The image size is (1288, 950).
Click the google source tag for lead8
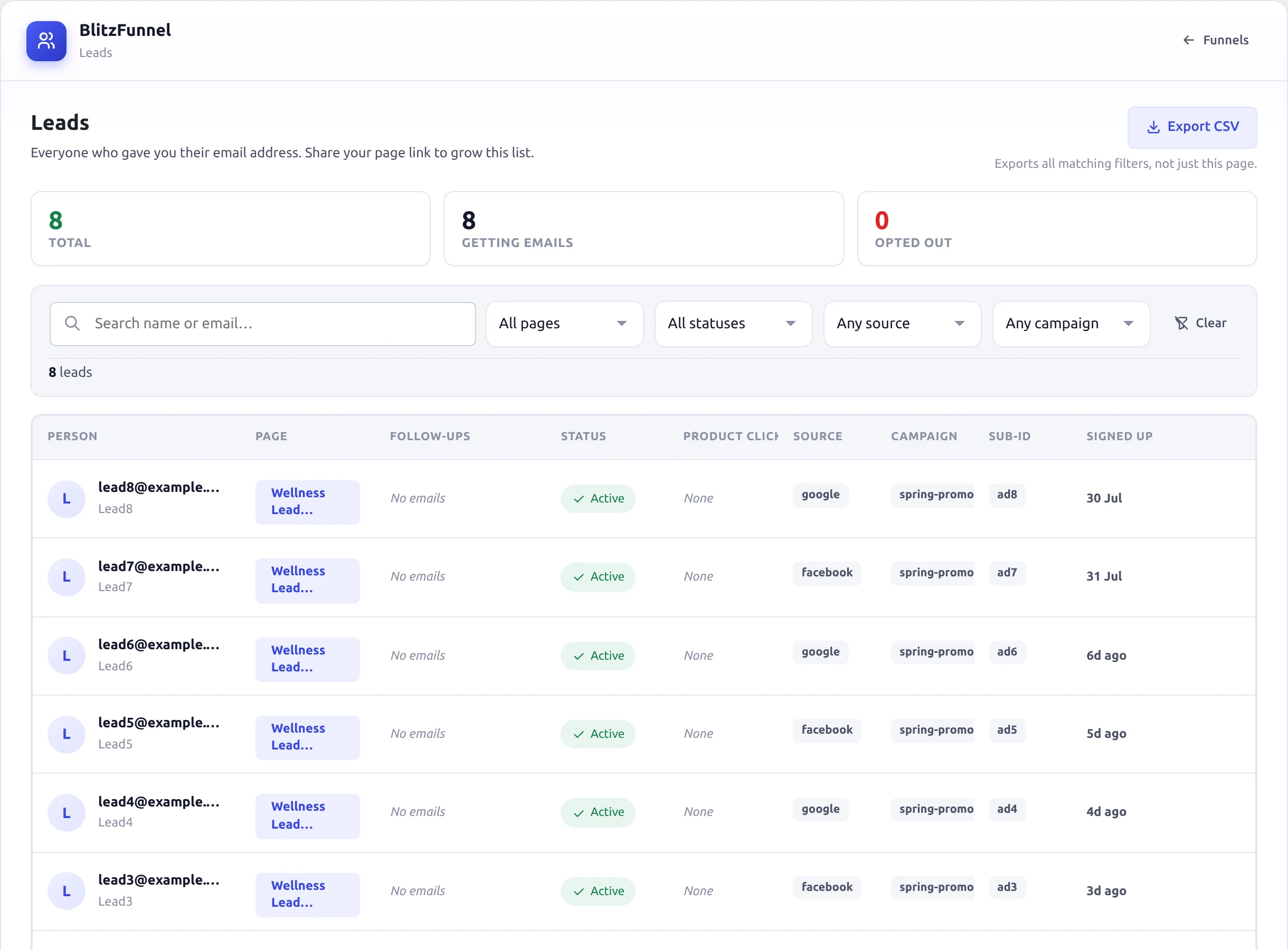(x=820, y=495)
